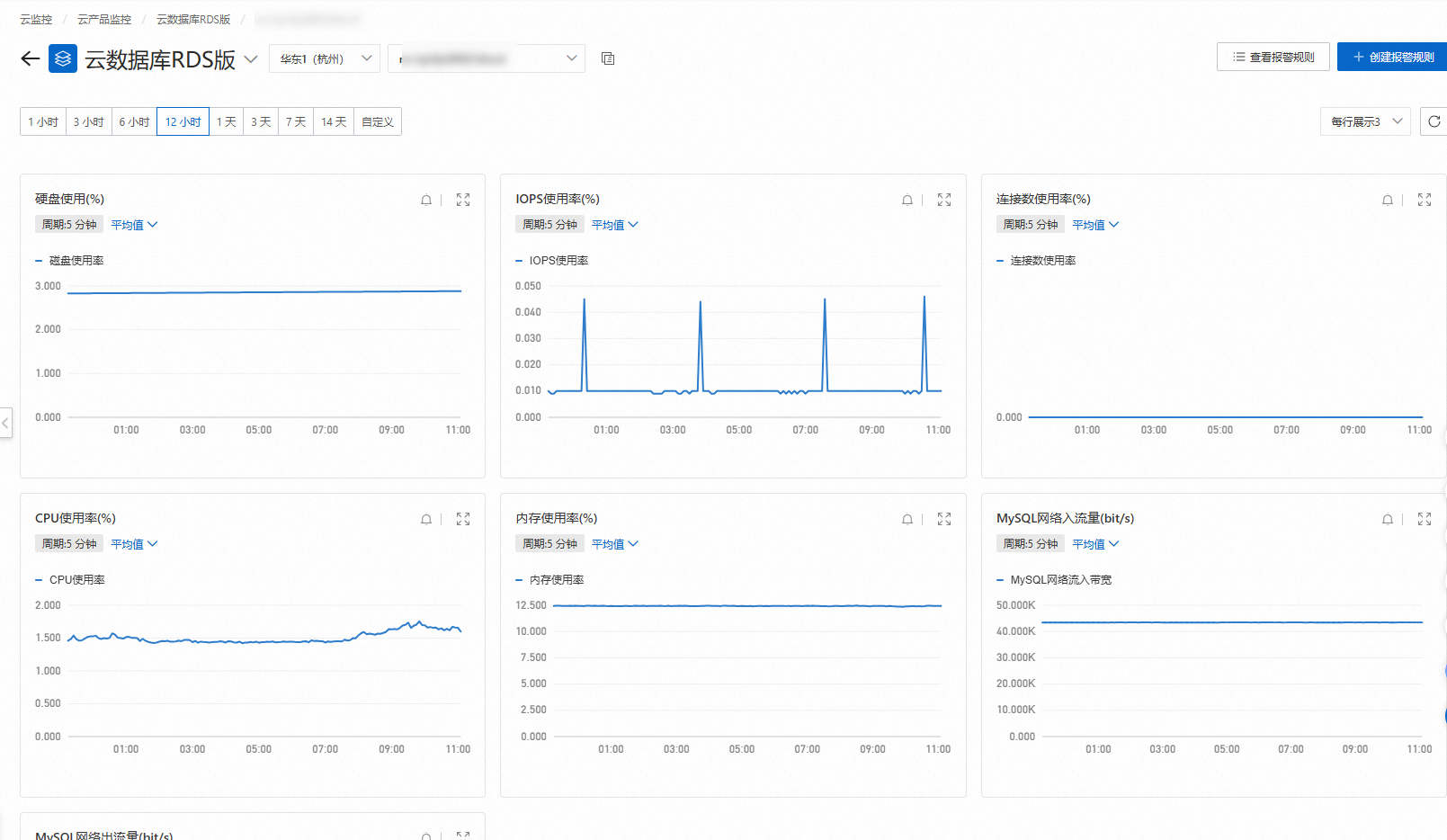The width and height of the screenshot is (1447, 840).
Task: Toggle the 内存使用率 legend series
Action: tap(550, 580)
